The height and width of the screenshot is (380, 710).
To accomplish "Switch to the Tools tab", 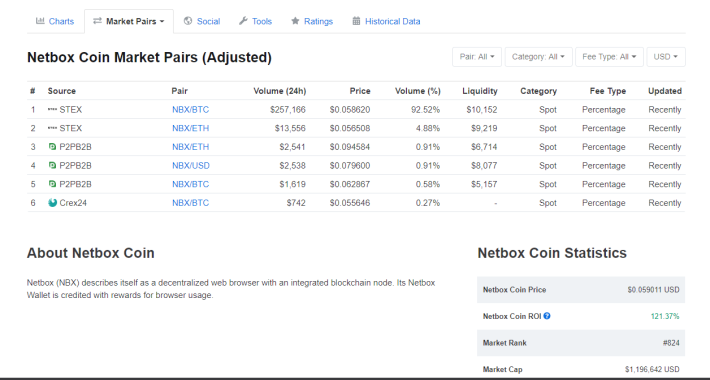I will pos(255,21).
